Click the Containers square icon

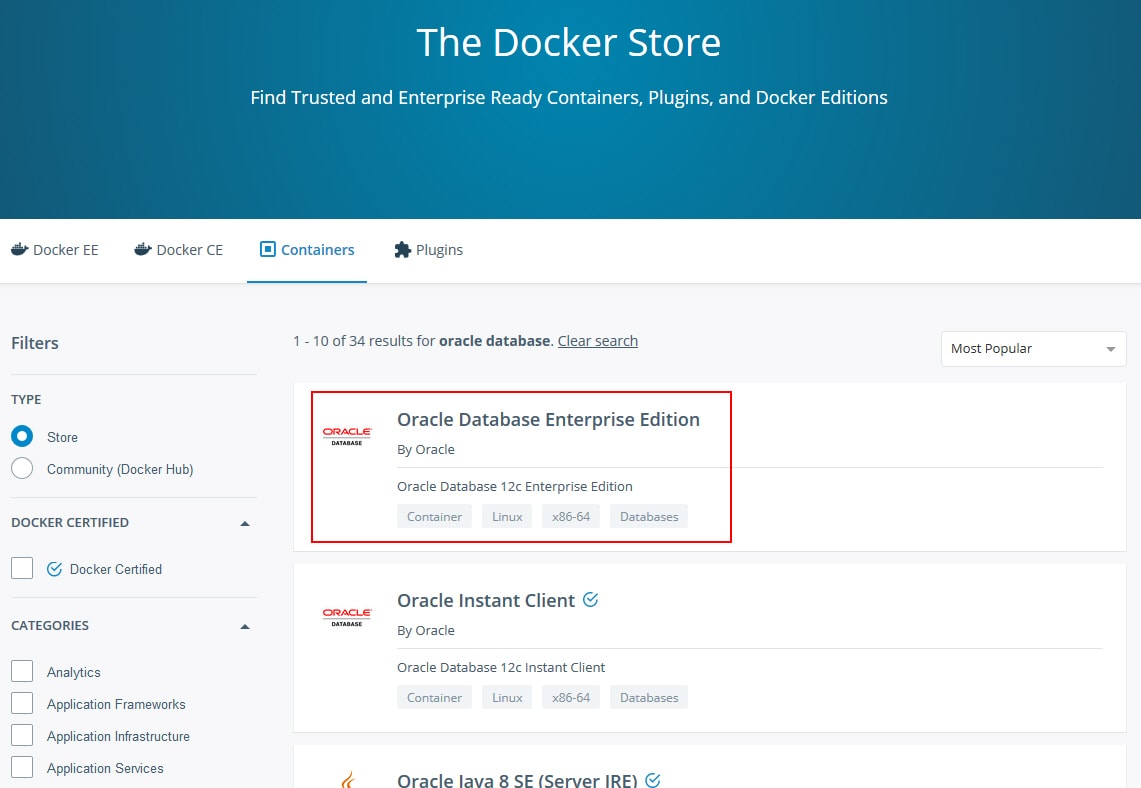pos(267,249)
